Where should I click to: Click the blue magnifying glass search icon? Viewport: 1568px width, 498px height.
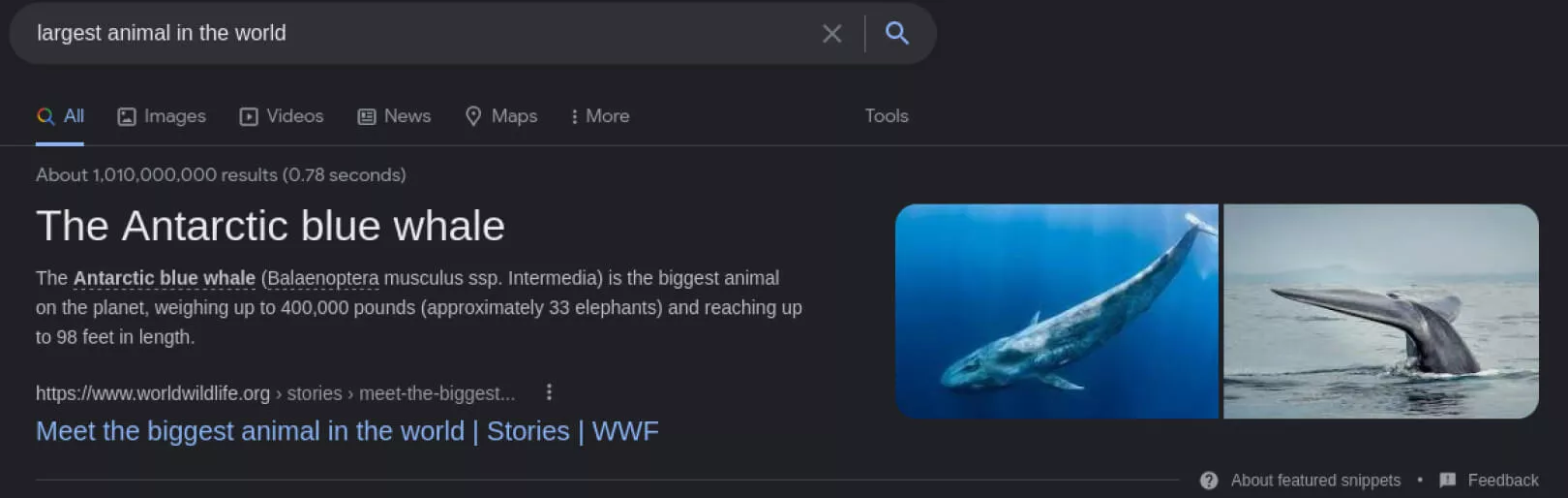pos(897,33)
